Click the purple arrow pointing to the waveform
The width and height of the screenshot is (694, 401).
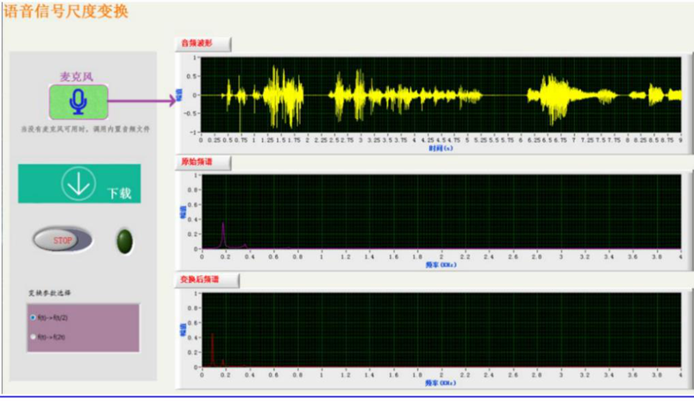coord(140,101)
